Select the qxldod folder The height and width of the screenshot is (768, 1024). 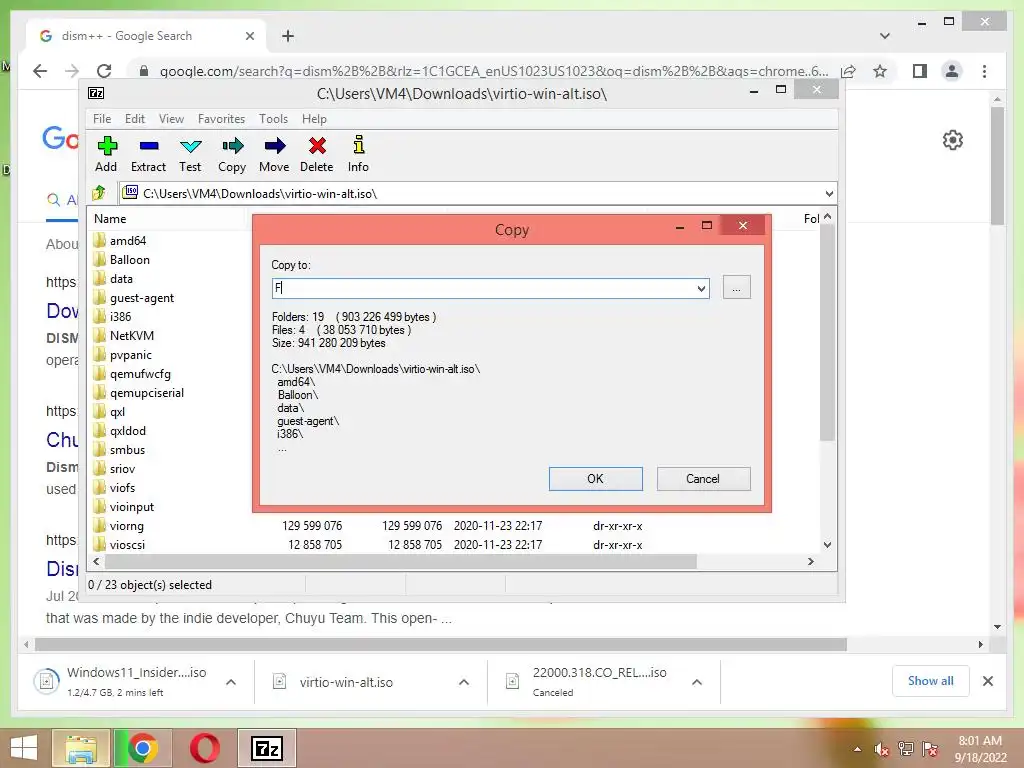[128, 431]
